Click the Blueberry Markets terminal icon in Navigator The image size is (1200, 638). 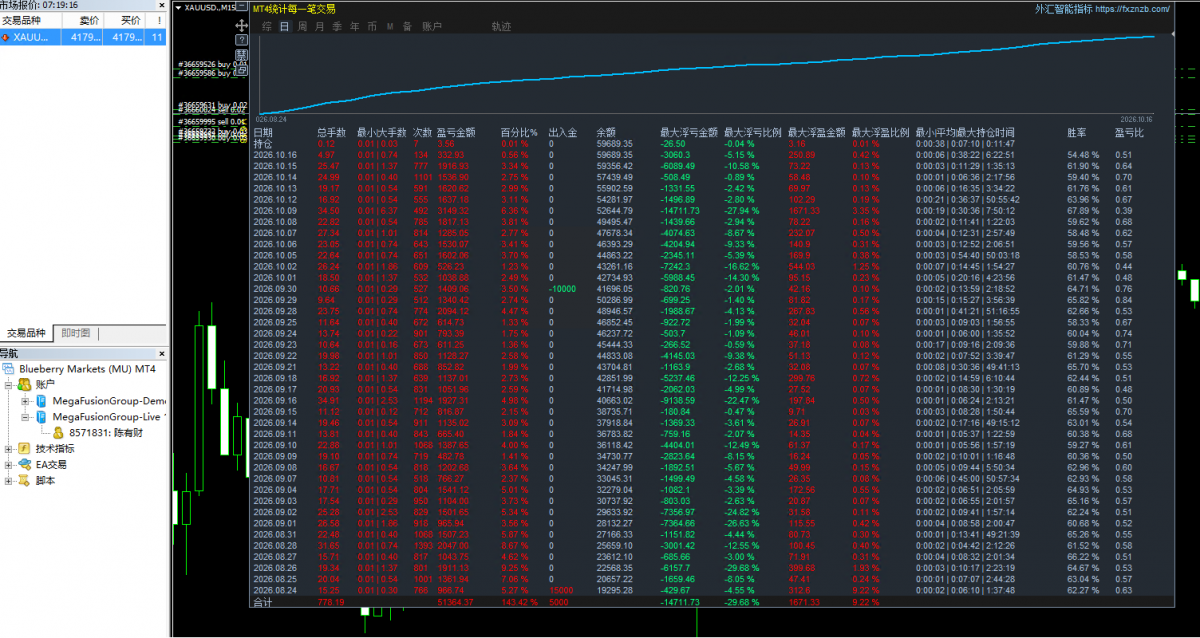(9, 369)
